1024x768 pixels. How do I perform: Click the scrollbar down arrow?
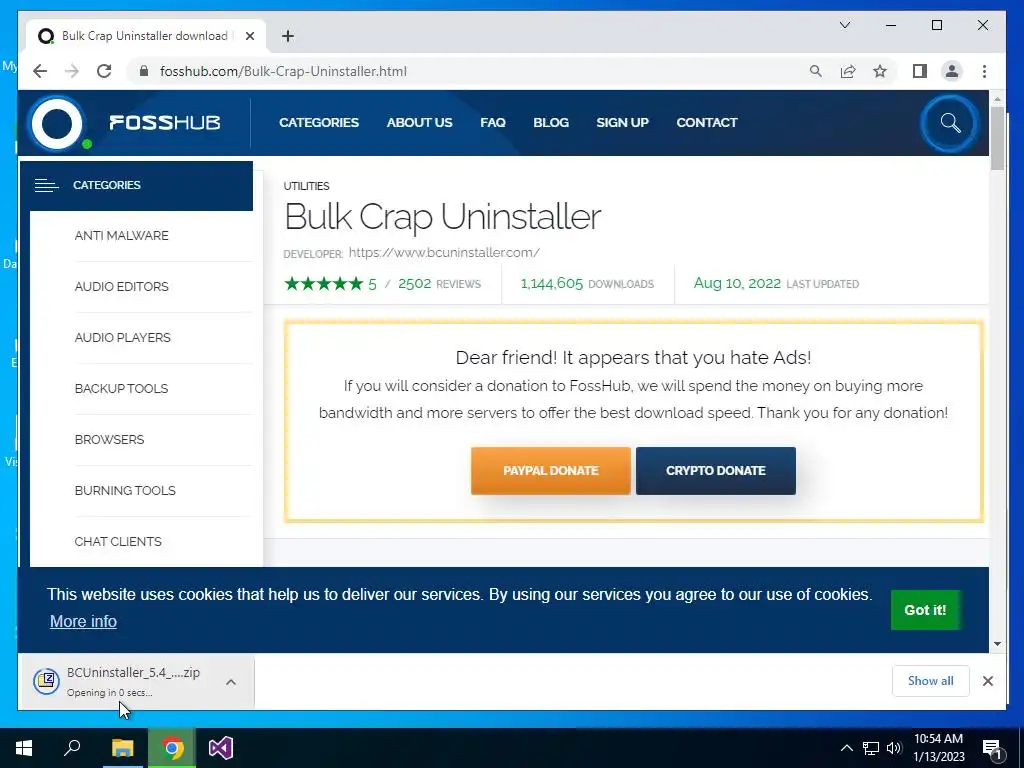(997, 644)
